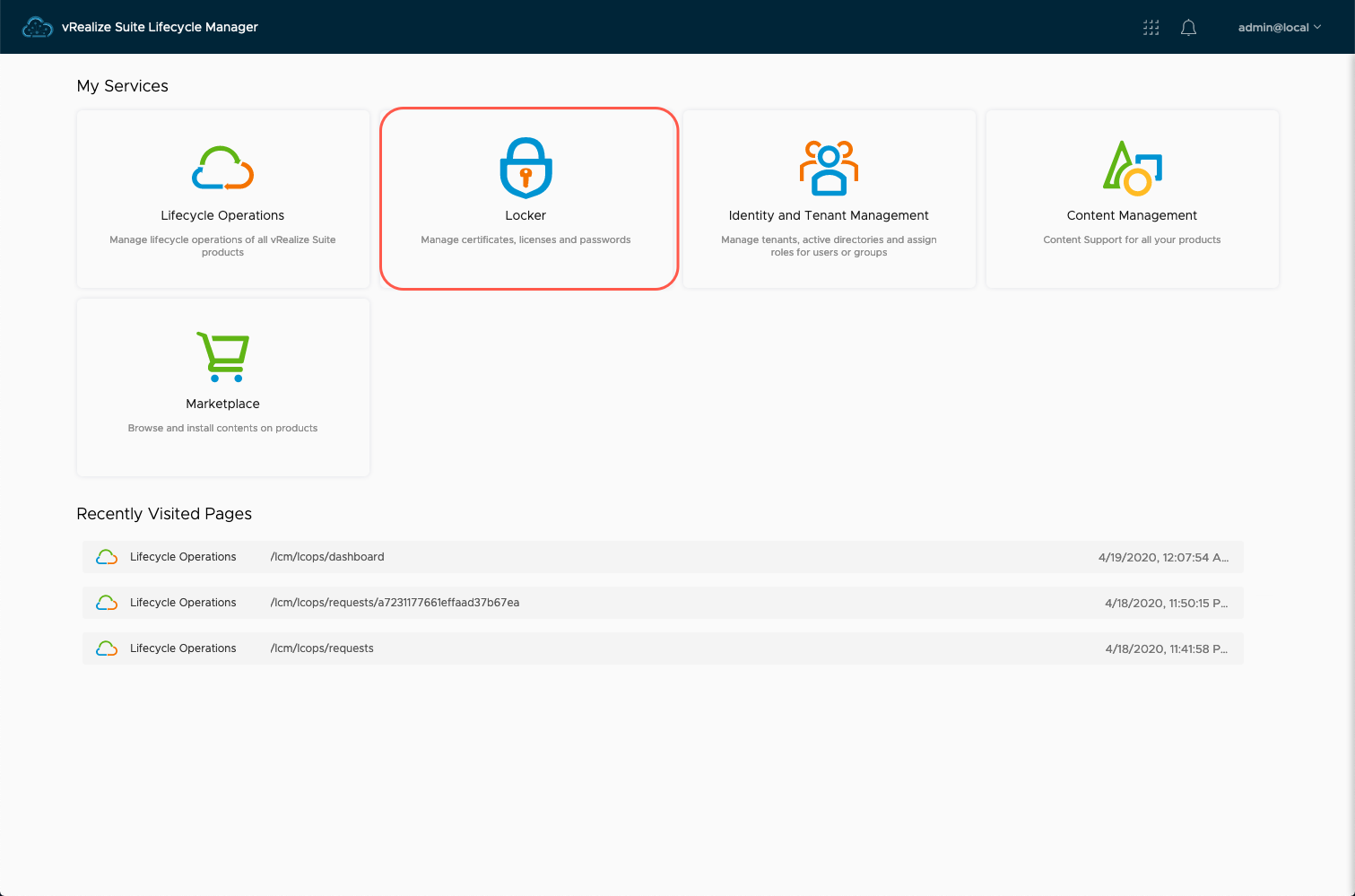Open the Marketplace title link
Image resolution: width=1355 pixels, height=896 pixels.
click(222, 404)
